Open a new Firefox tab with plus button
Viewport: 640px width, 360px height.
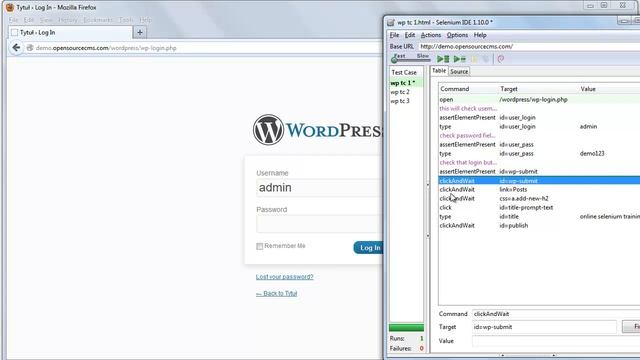click(x=140, y=32)
